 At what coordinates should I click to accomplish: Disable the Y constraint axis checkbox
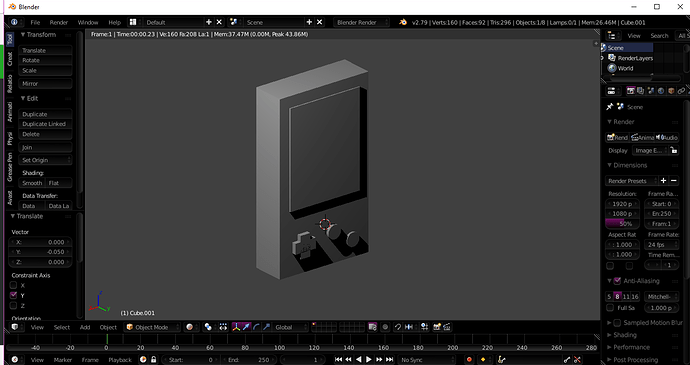tap(13, 295)
